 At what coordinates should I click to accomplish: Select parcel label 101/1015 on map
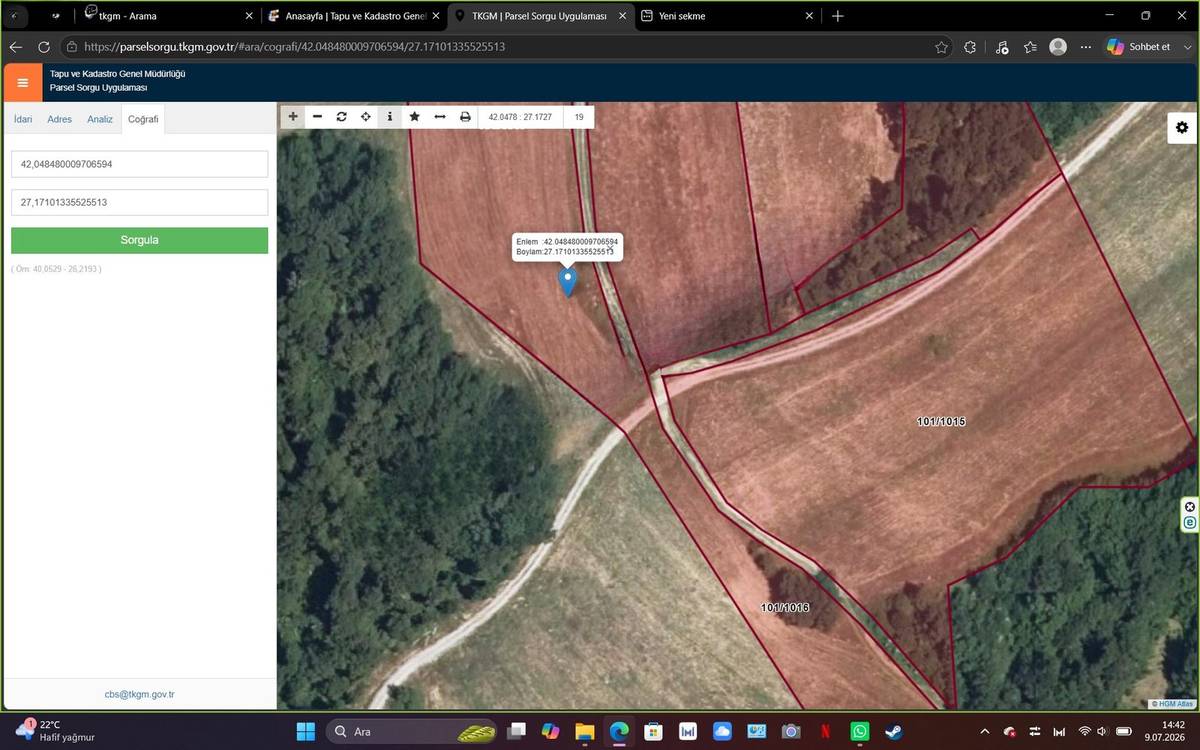(941, 422)
